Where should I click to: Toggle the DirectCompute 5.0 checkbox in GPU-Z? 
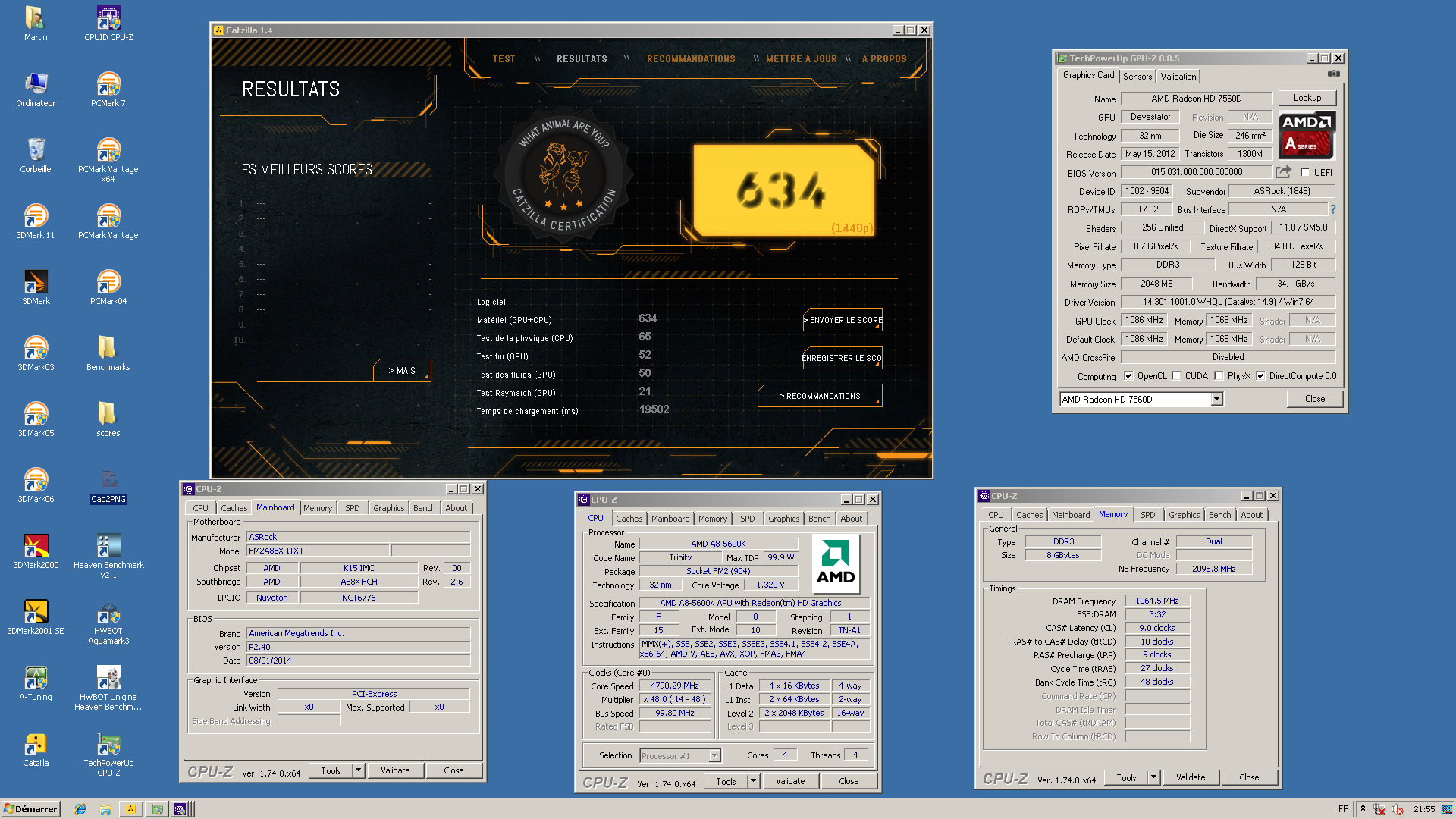pos(1260,375)
